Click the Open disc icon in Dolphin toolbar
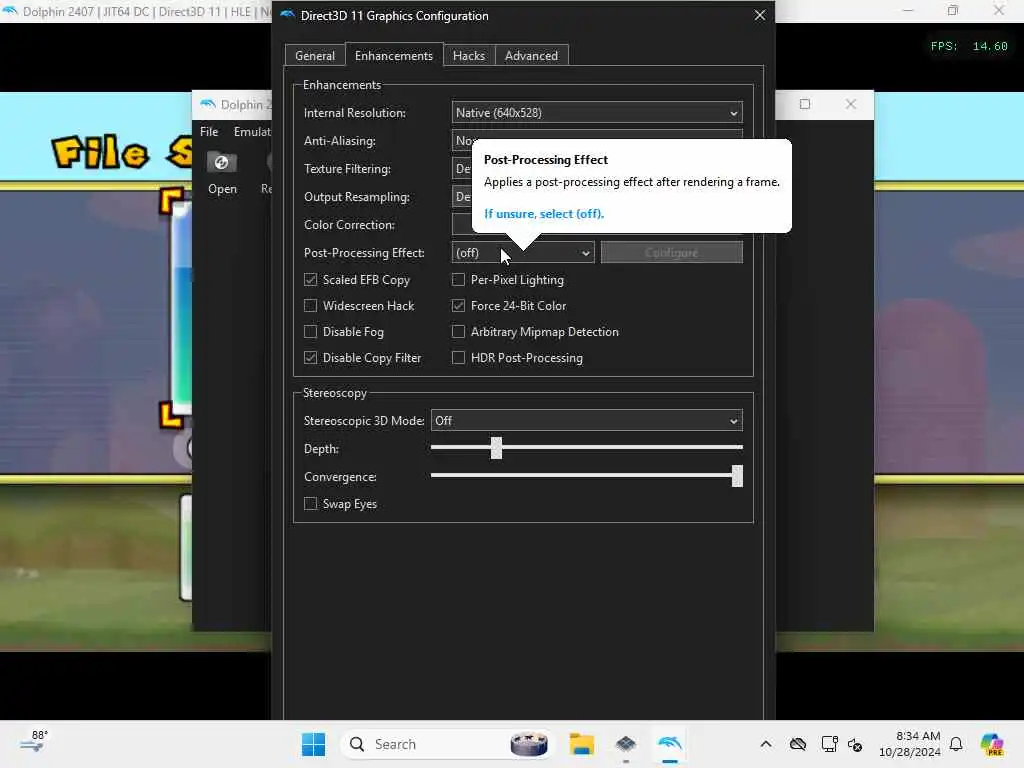 coord(221,162)
